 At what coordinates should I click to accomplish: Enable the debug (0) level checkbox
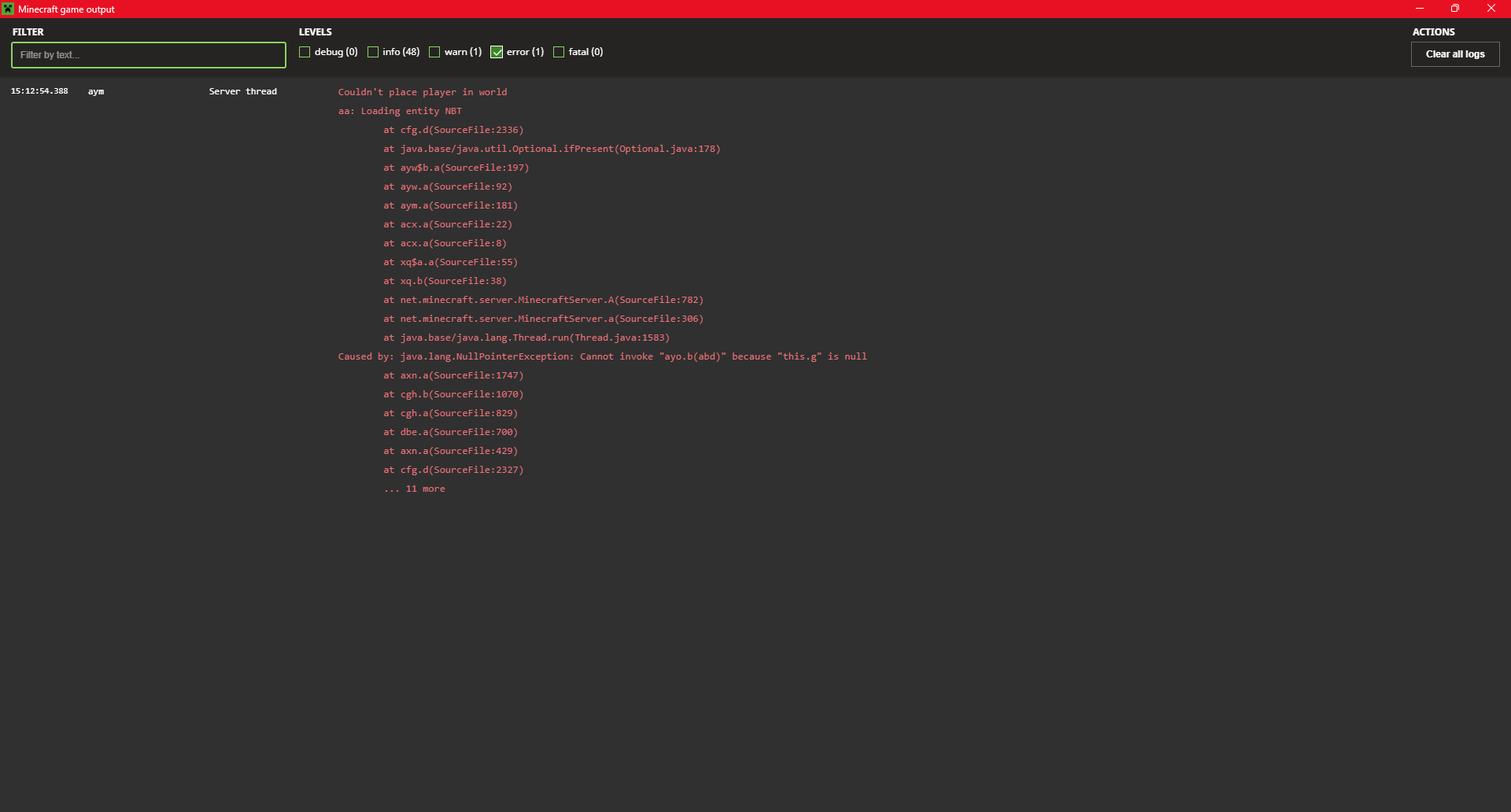coord(305,52)
